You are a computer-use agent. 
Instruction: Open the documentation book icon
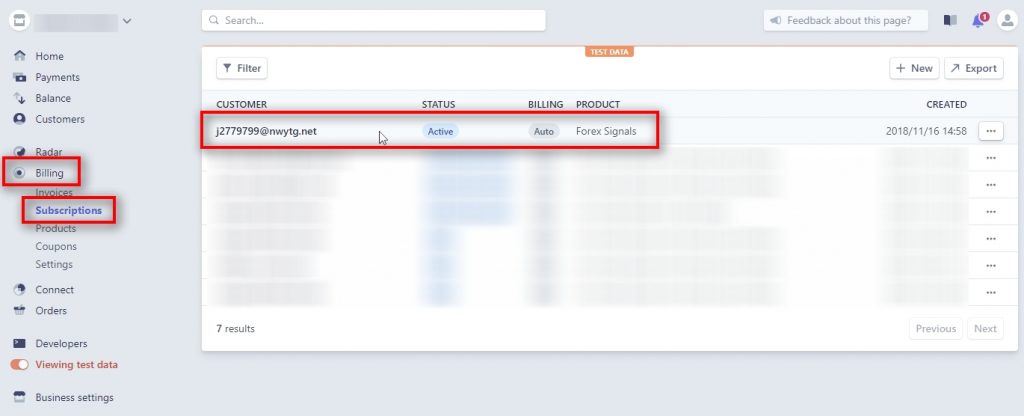point(950,21)
